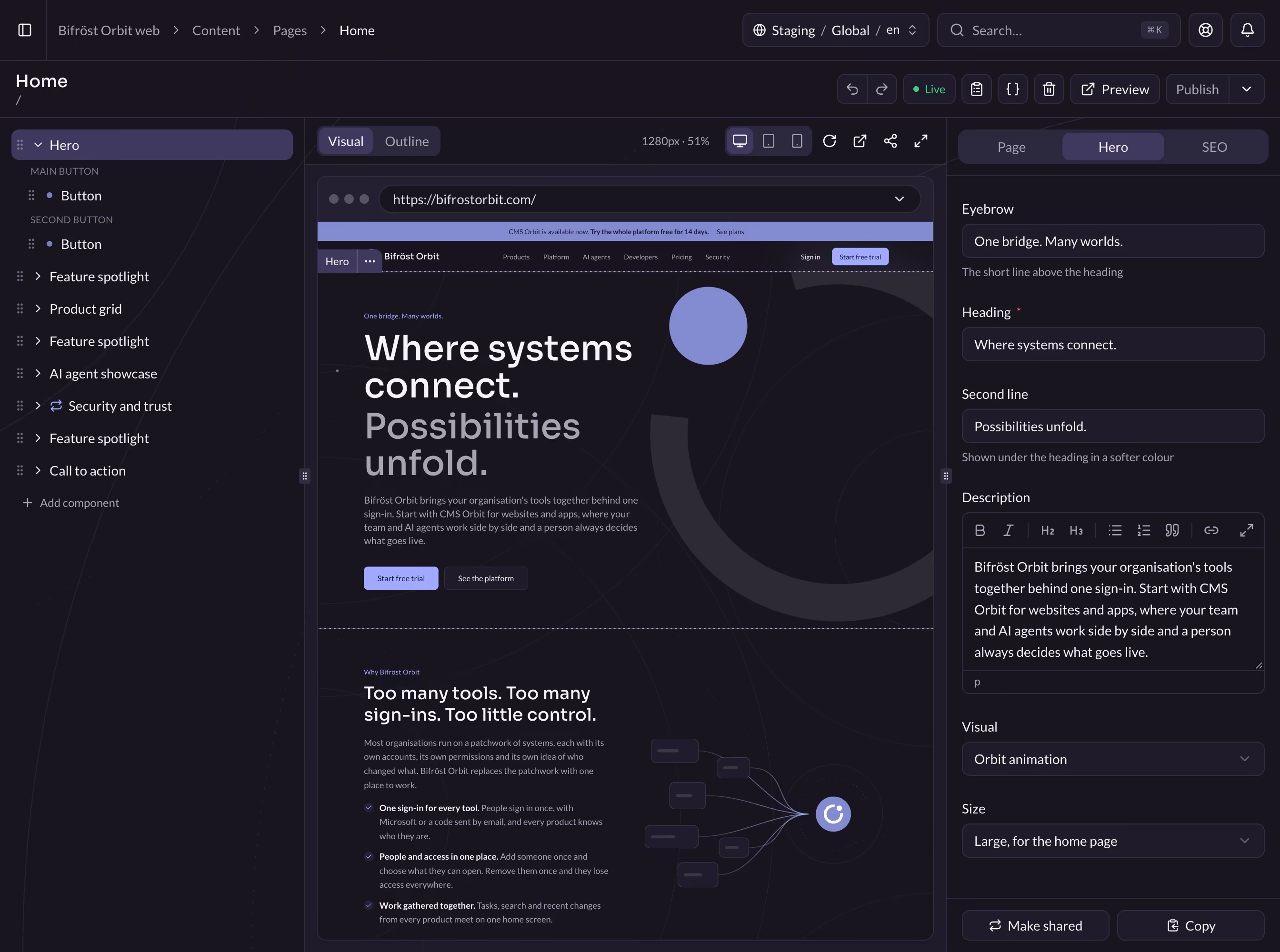Image resolution: width=1280 pixels, height=952 pixels.
Task: Click the redo arrow icon
Action: [x=881, y=89]
